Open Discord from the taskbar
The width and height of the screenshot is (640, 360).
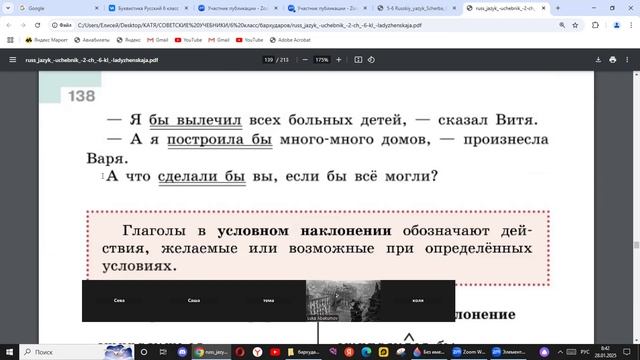[x=182, y=352]
